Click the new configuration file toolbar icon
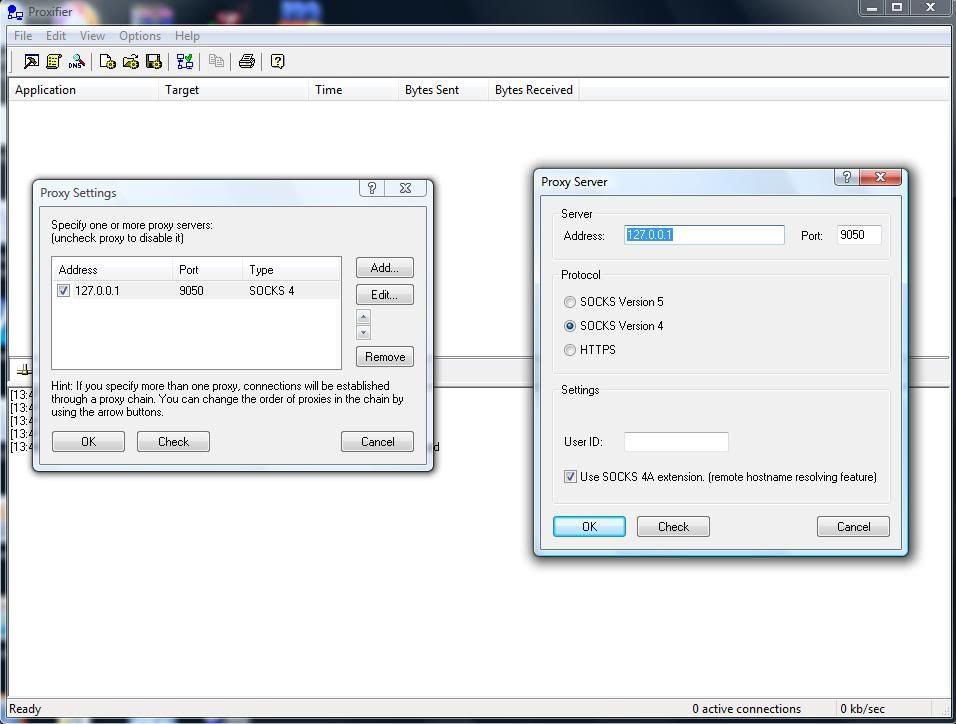 click(x=107, y=61)
